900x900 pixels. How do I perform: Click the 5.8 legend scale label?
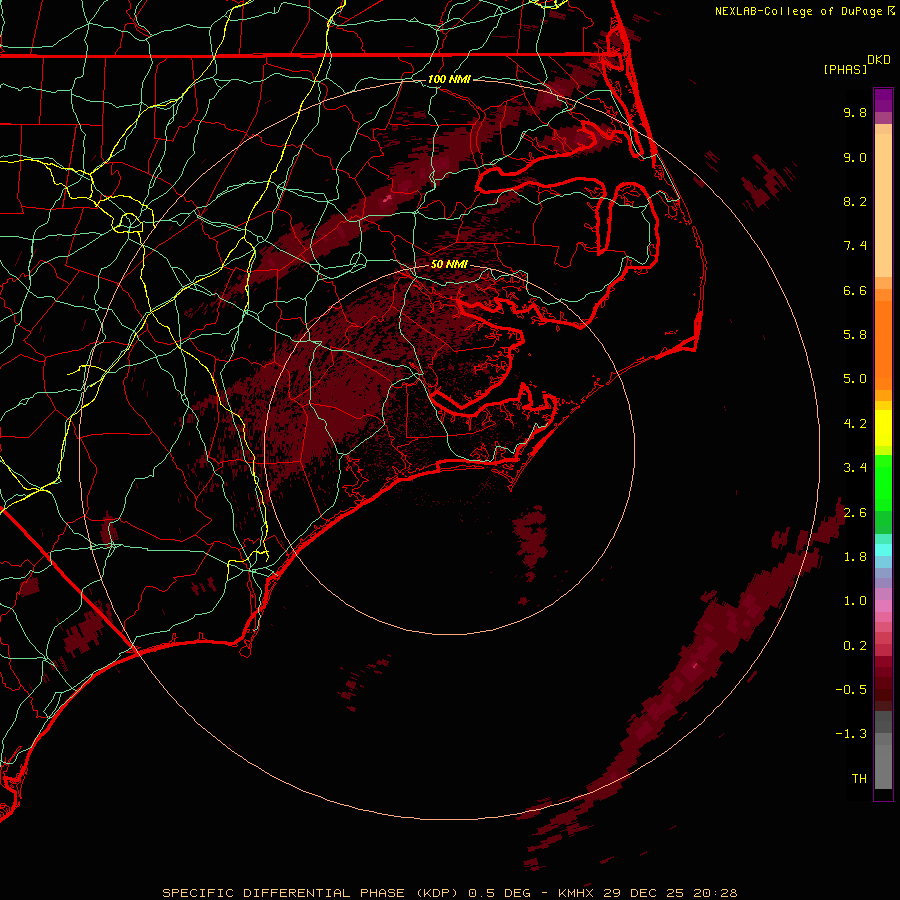click(855, 335)
